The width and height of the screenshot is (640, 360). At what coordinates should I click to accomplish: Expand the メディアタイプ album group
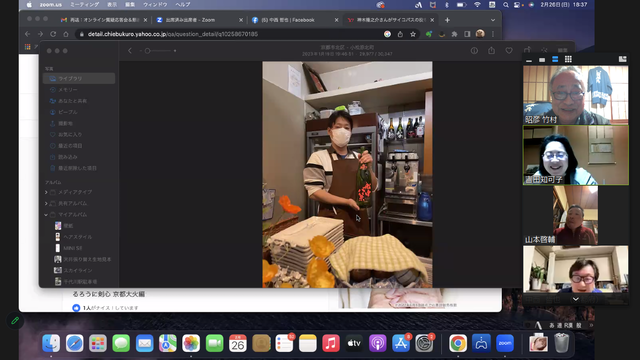[x=46, y=192]
